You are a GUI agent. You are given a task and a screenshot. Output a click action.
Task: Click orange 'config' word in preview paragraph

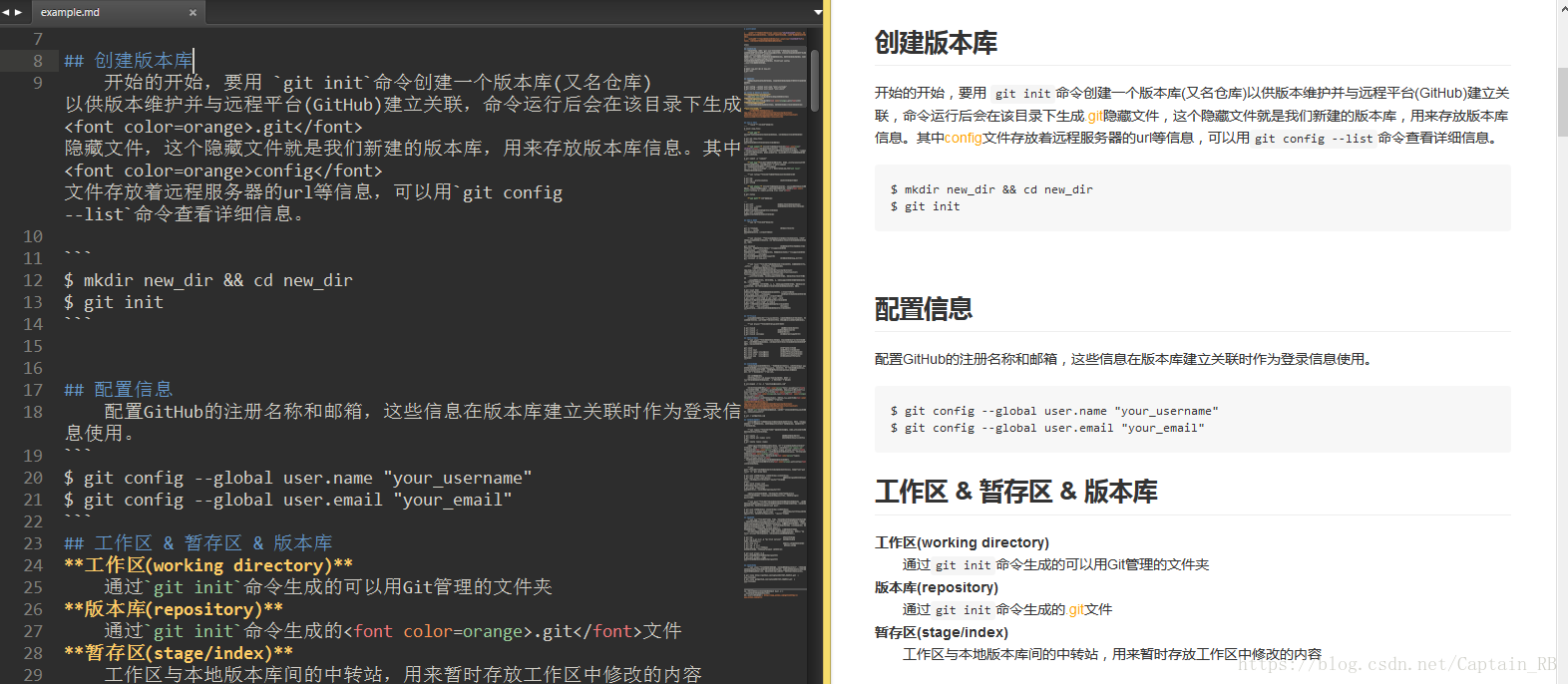coord(963,138)
